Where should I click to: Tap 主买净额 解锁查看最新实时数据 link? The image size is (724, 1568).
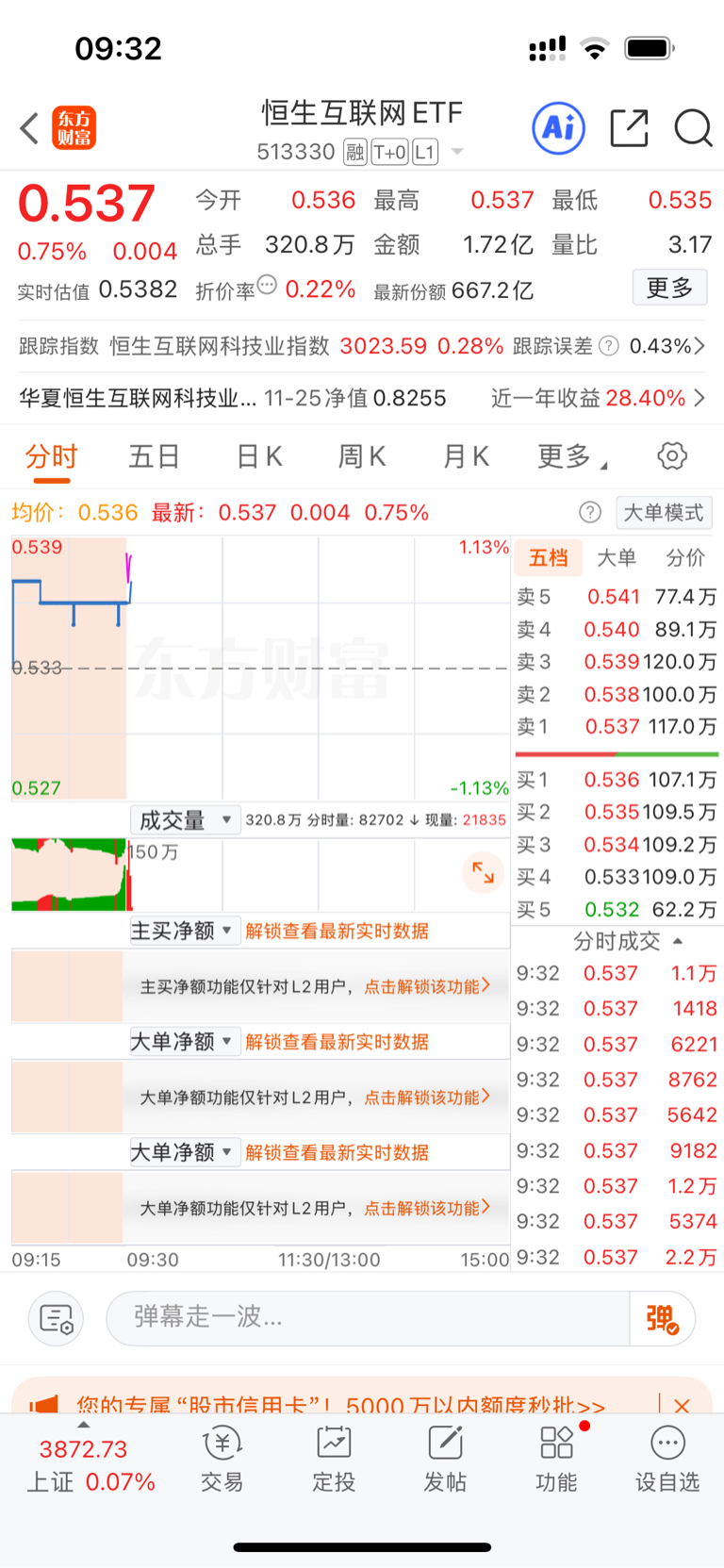[x=337, y=932]
